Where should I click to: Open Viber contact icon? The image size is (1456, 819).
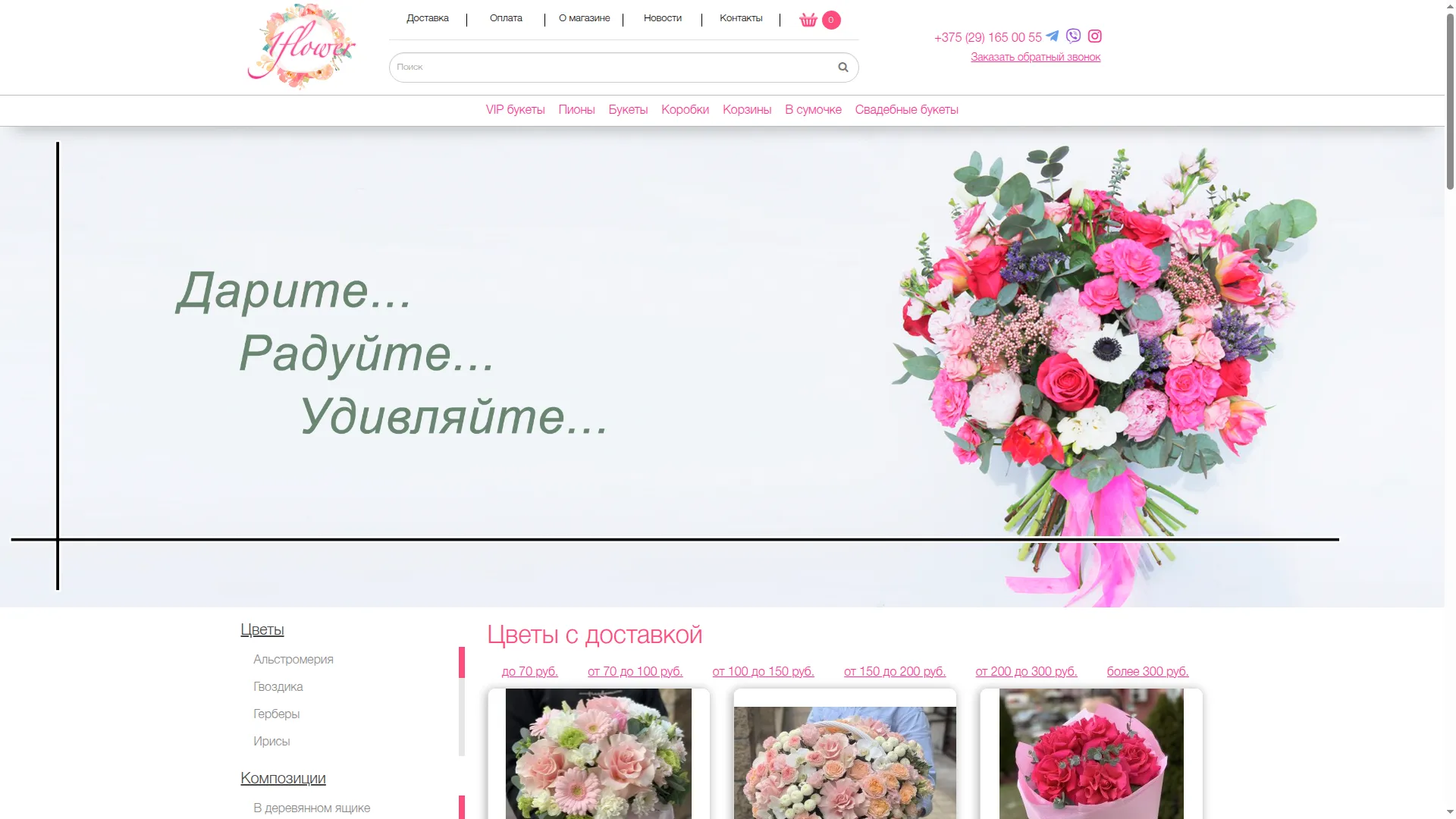coord(1073,36)
